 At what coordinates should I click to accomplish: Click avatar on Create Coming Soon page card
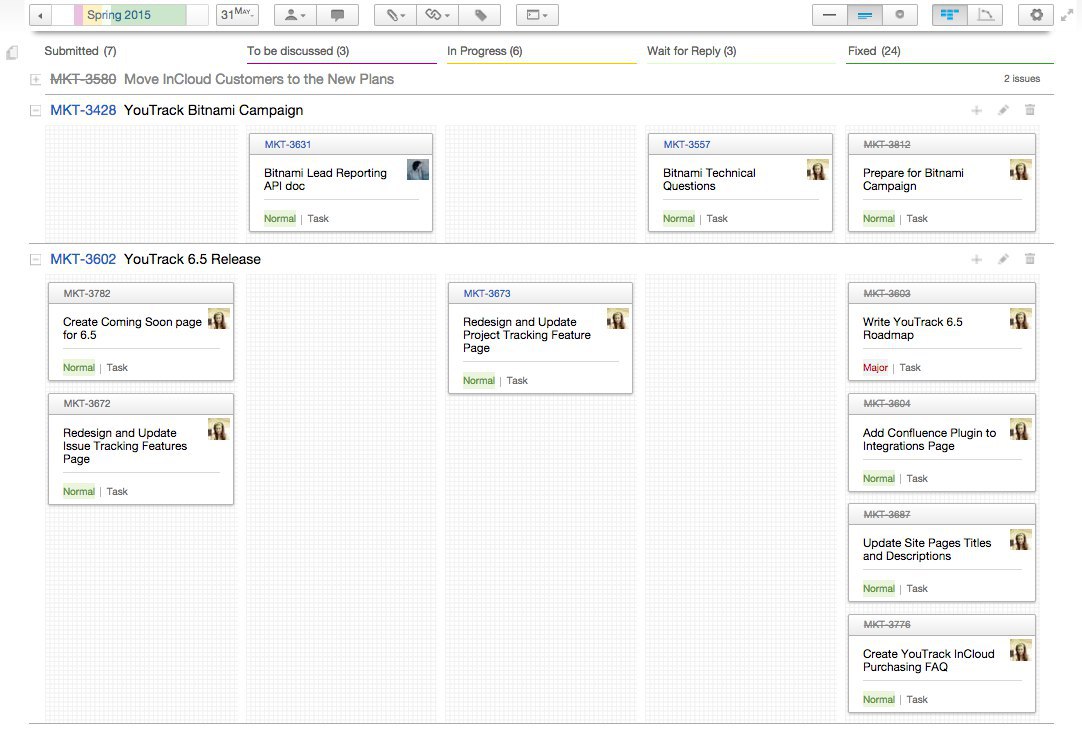tap(219, 319)
